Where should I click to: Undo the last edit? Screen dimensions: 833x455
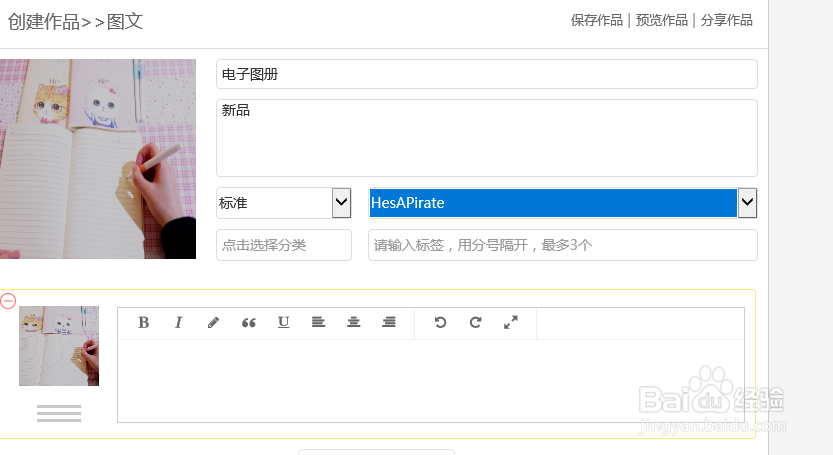[x=440, y=322]
